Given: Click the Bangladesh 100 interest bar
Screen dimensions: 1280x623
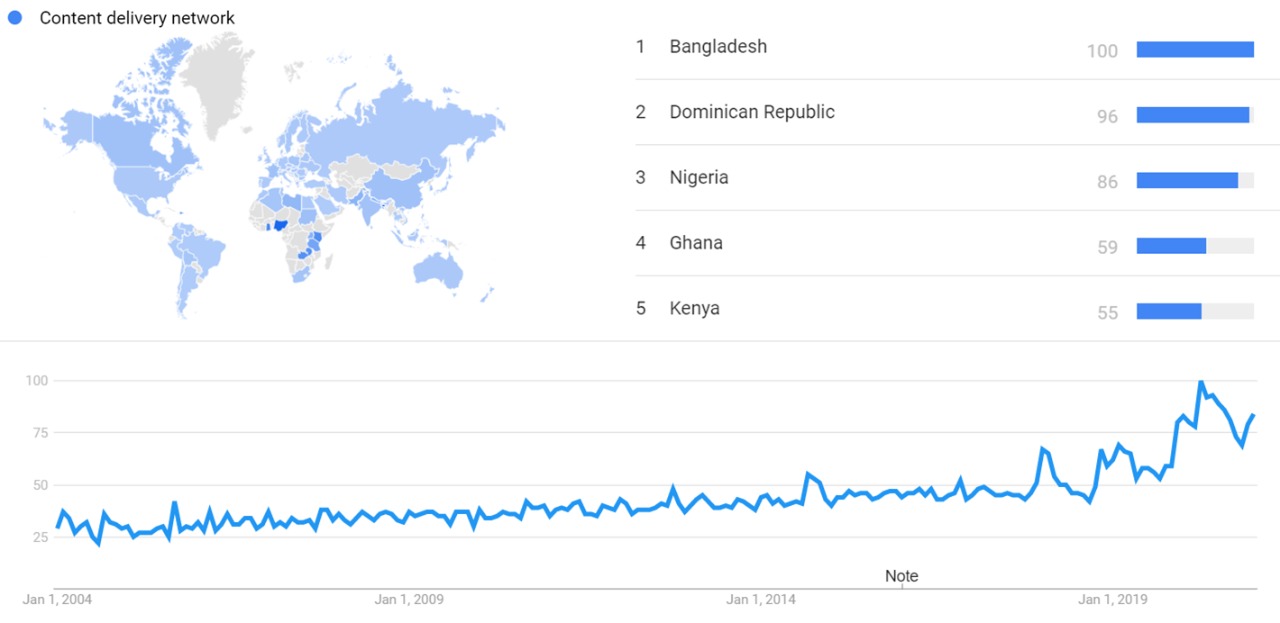Looking at the screenshot, I should pos(1195,50).
